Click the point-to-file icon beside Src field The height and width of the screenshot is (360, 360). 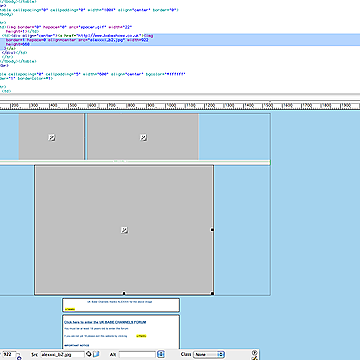coord(89,354)
